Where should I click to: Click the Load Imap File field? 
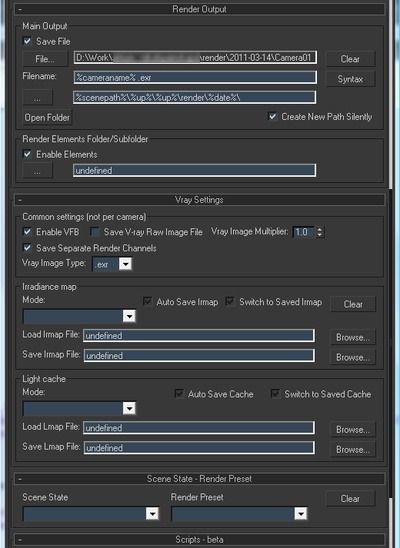[199, 336]
